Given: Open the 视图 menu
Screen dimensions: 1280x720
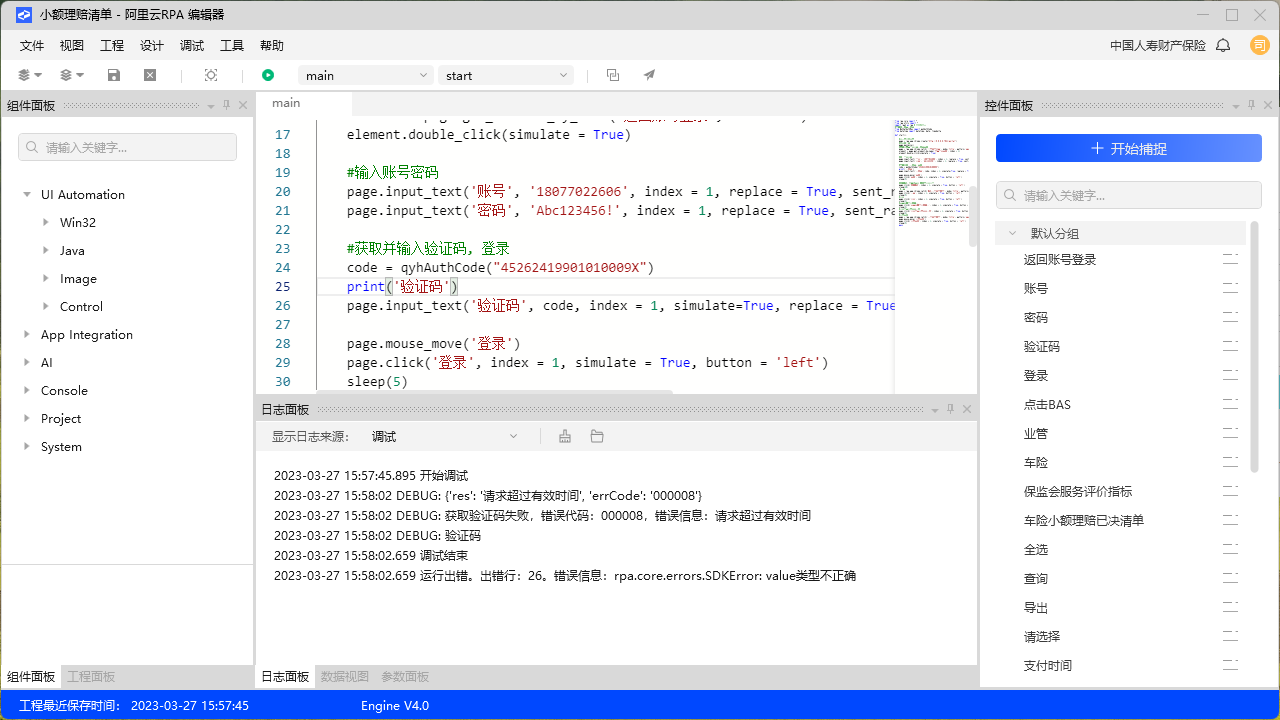Looking at the screenshot, I should click(72, 46).
